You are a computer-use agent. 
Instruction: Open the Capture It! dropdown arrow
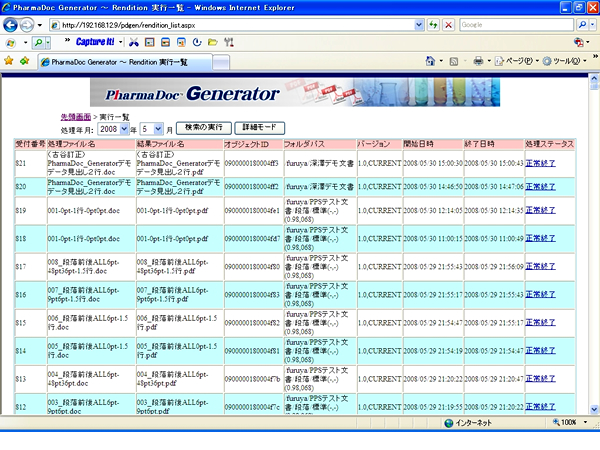[121, 42]
